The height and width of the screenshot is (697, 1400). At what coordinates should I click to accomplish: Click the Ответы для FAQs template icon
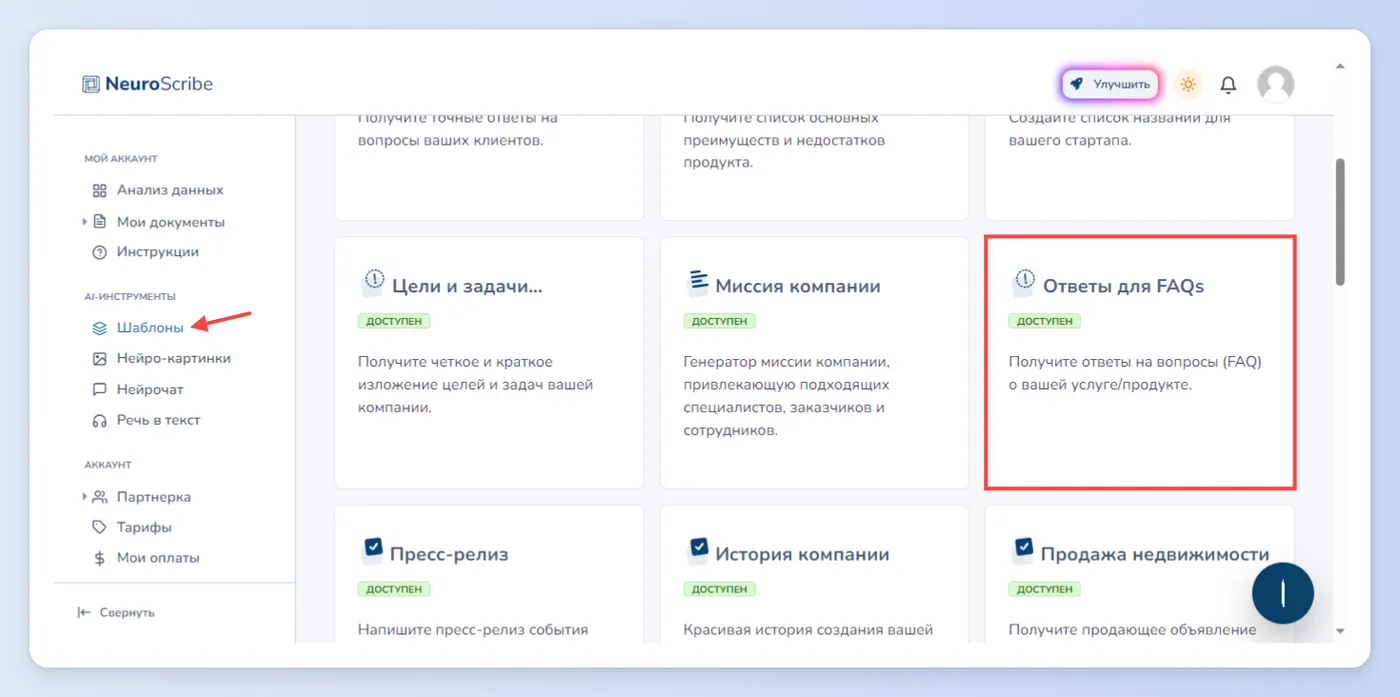point(1023,283)
